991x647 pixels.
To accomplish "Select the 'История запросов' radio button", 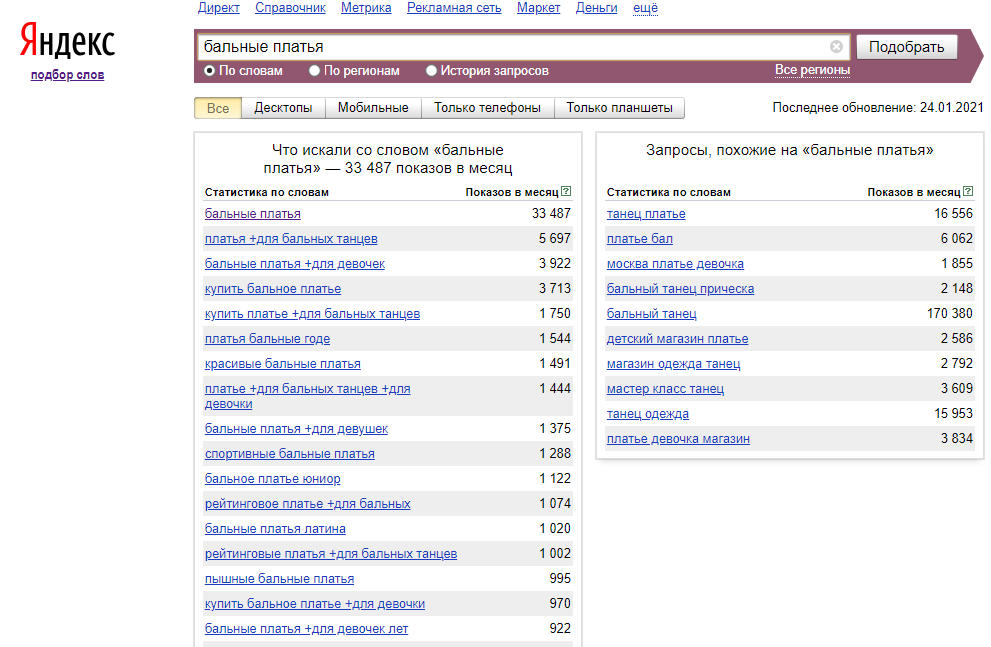I will [x=431, y=71].
